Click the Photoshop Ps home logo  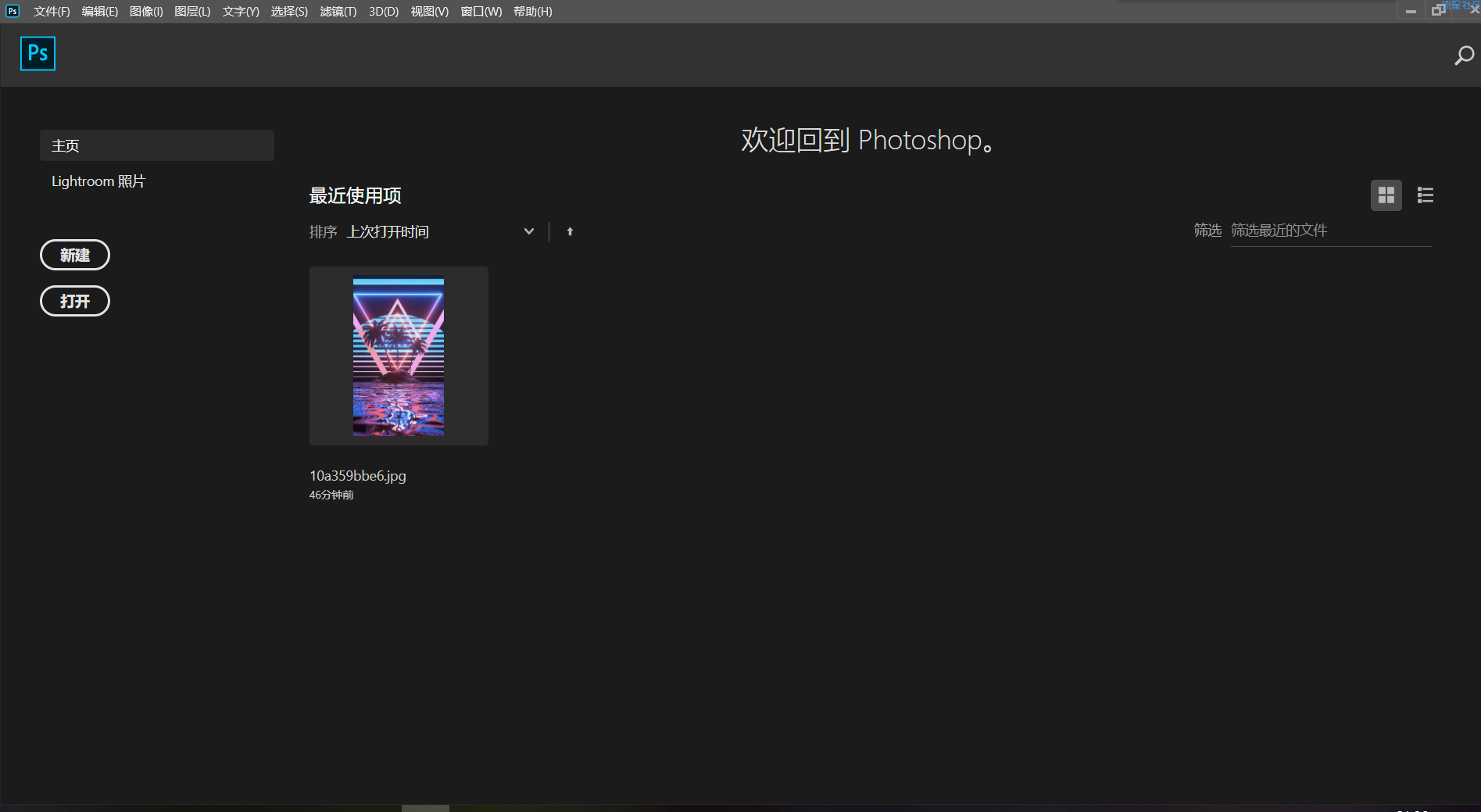click(x=38, y=53)
